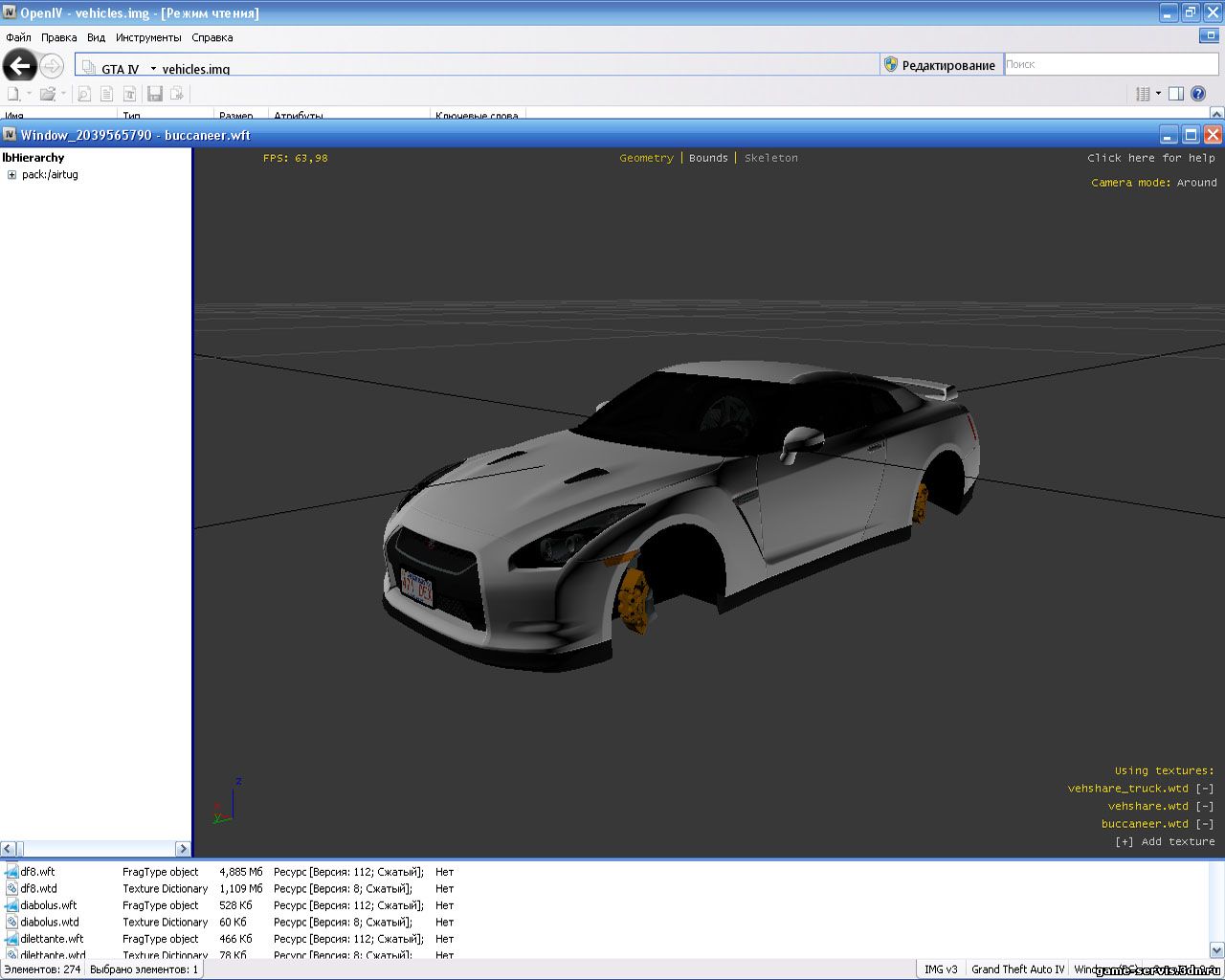Click the archive icon in address bar
This screenshot has width=1225, height=980.
click(x=89, y=68)
